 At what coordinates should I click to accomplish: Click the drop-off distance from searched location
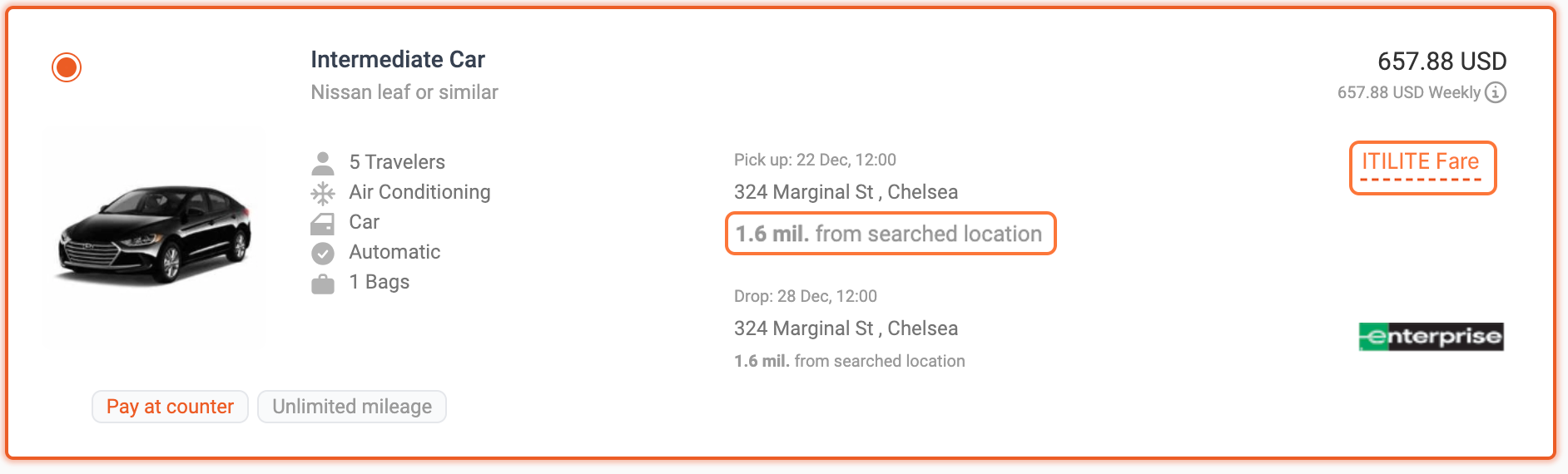click(849, 361)
